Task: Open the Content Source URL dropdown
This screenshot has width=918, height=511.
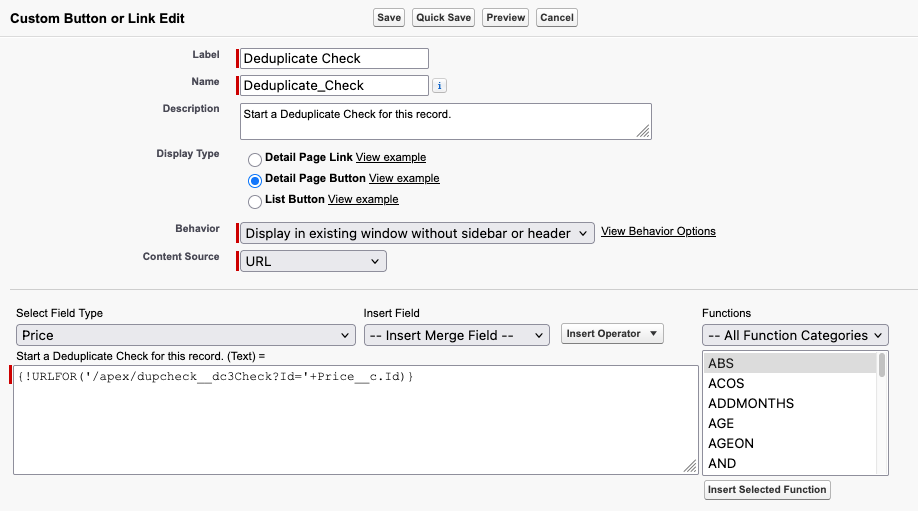Action: [x=313, y=261]
